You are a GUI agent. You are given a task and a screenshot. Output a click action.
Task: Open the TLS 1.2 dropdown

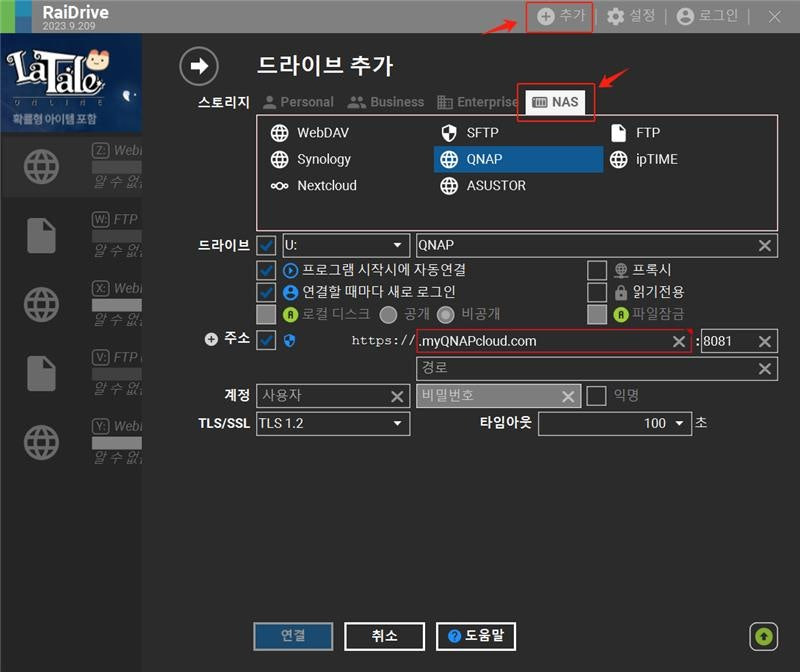[x=333, y=424]
